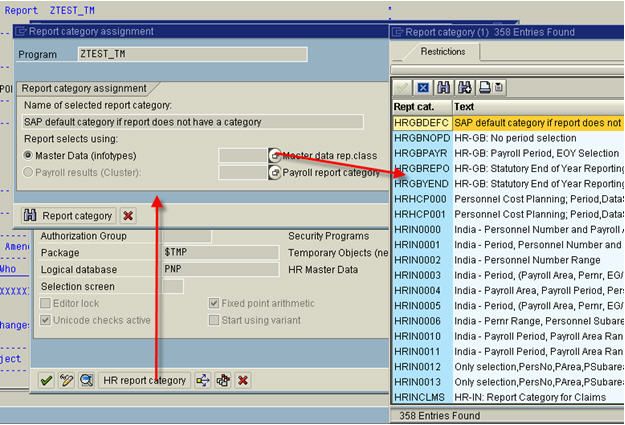Select row HRHCP001 Personnel Cost Planning
625x425 pixels.
tap(508, 214)
